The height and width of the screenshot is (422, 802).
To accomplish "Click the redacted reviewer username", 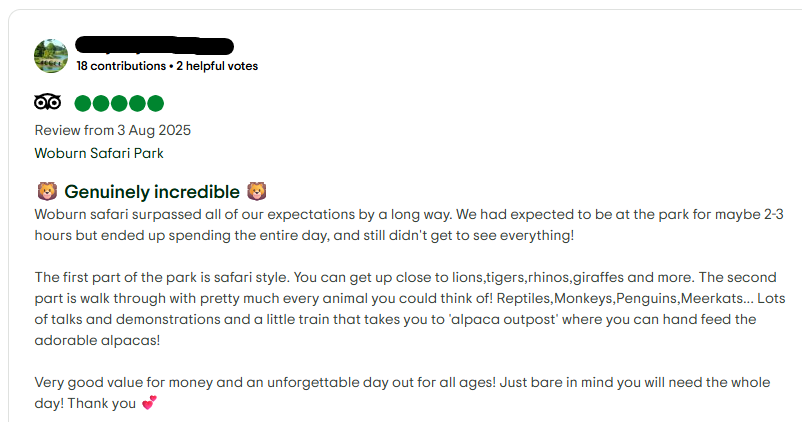I will tap(155, 45).
